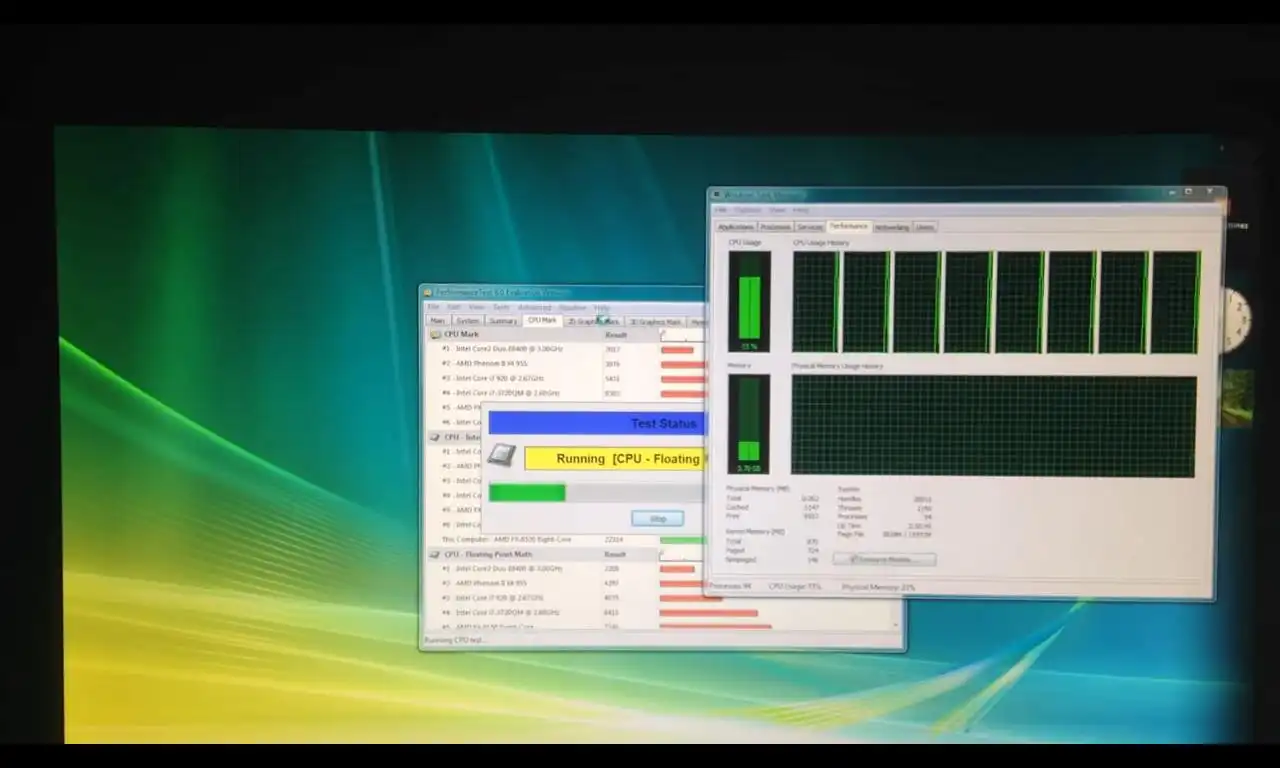This screenshot has width=1280, height=768.
Task: Click the first CPU Usage History core graph
Action: pos(815,301)
